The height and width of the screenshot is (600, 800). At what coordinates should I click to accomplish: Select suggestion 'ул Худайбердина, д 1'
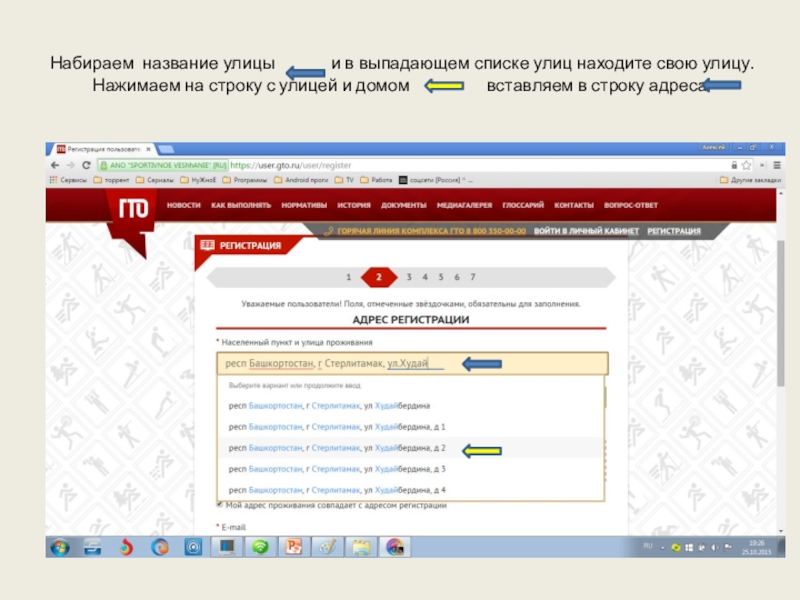click(x=411, y=427)
